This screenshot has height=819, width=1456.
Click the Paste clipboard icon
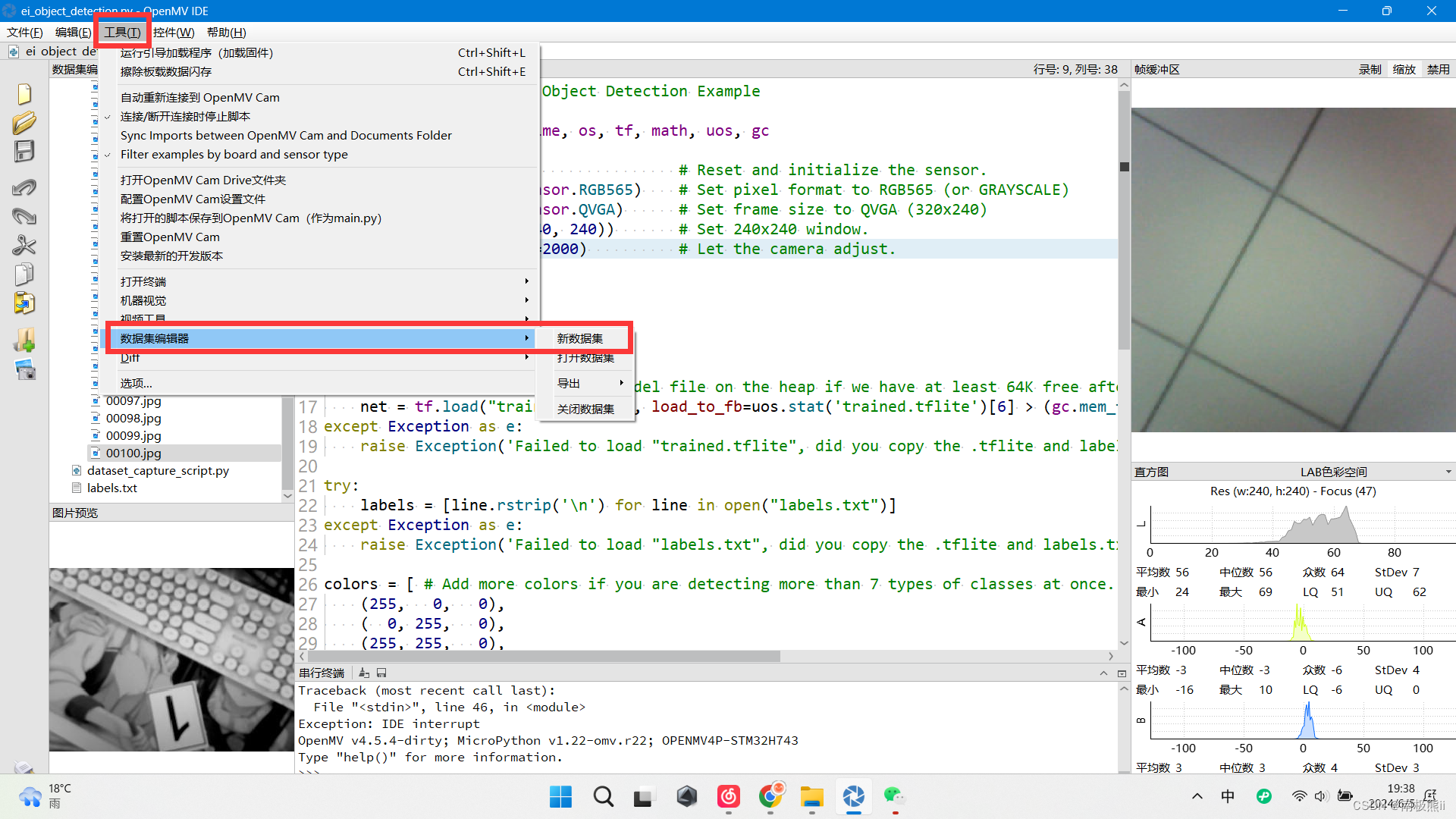tap(24, 303)
